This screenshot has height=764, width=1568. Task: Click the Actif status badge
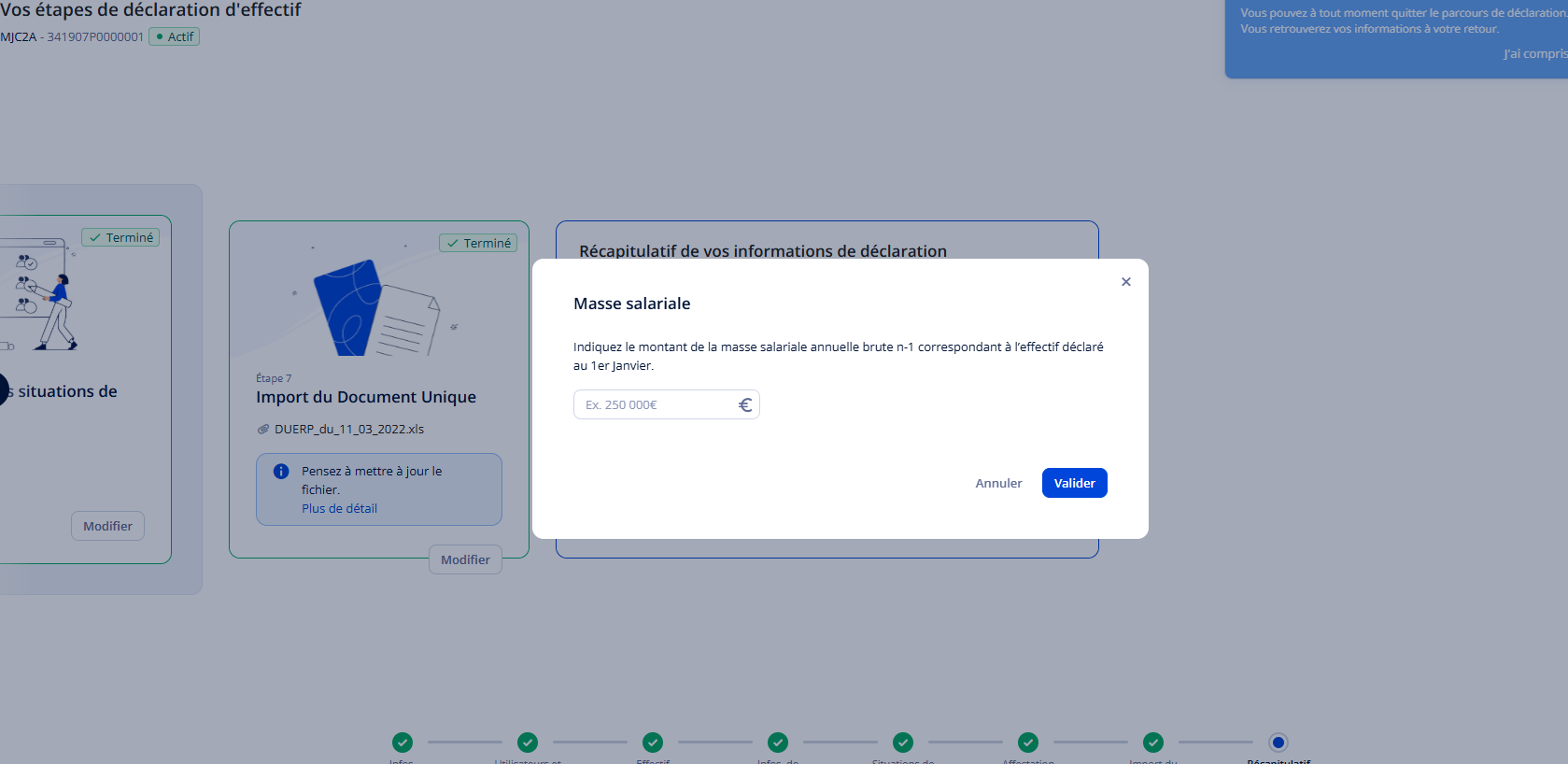tap(175, 36)
